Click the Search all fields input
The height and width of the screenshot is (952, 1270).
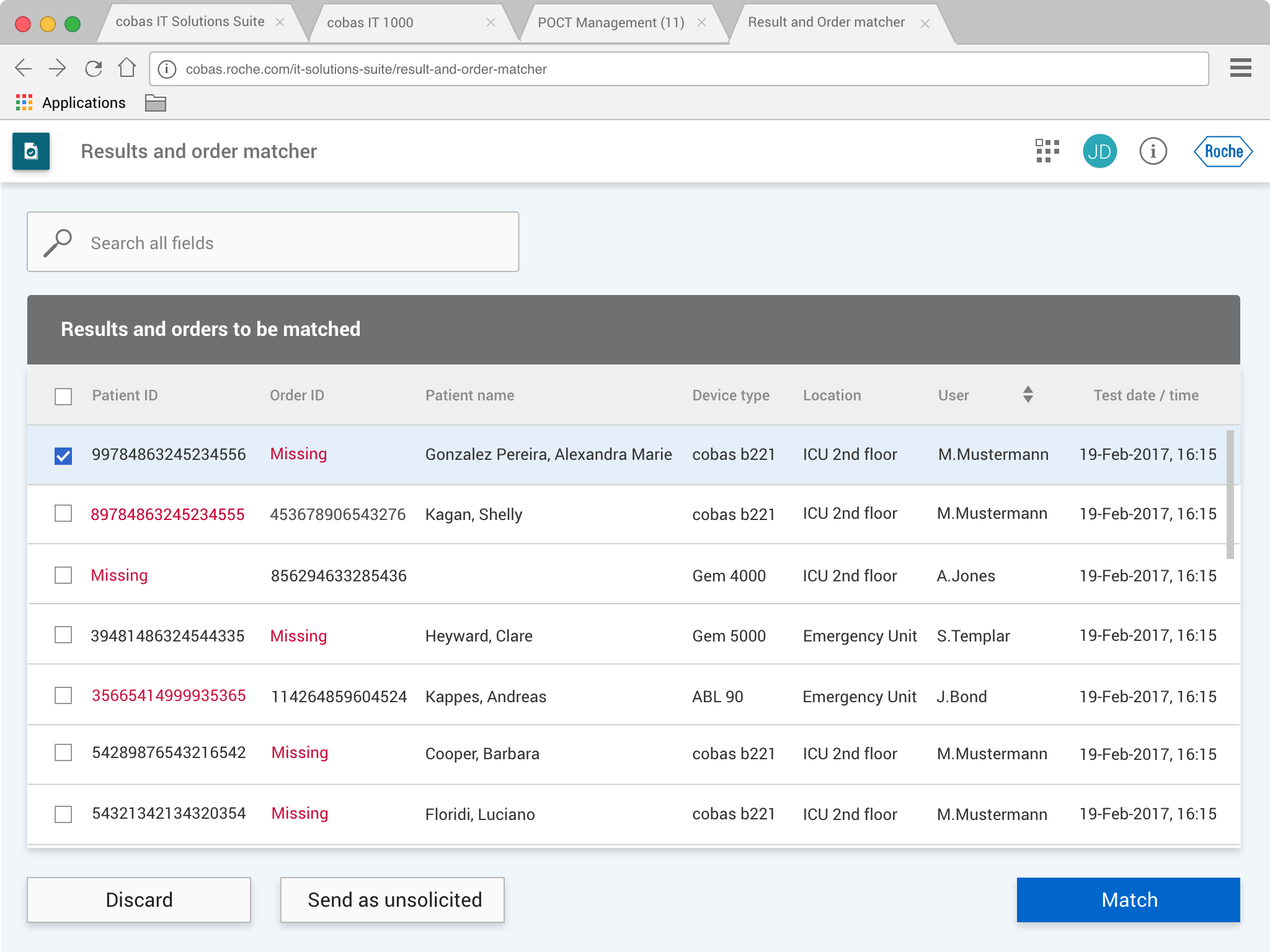pyautogui.click(x=273, y=242)
